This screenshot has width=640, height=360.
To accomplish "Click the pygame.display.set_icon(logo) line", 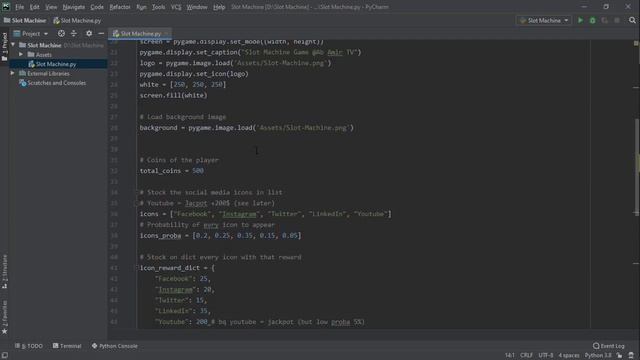I will pyautogui.click(x=194, y=74).
